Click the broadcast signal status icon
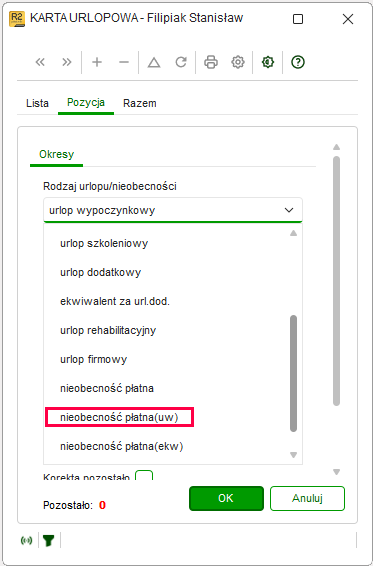Viewport: 373px width, 566px height. tap(26, 540)
